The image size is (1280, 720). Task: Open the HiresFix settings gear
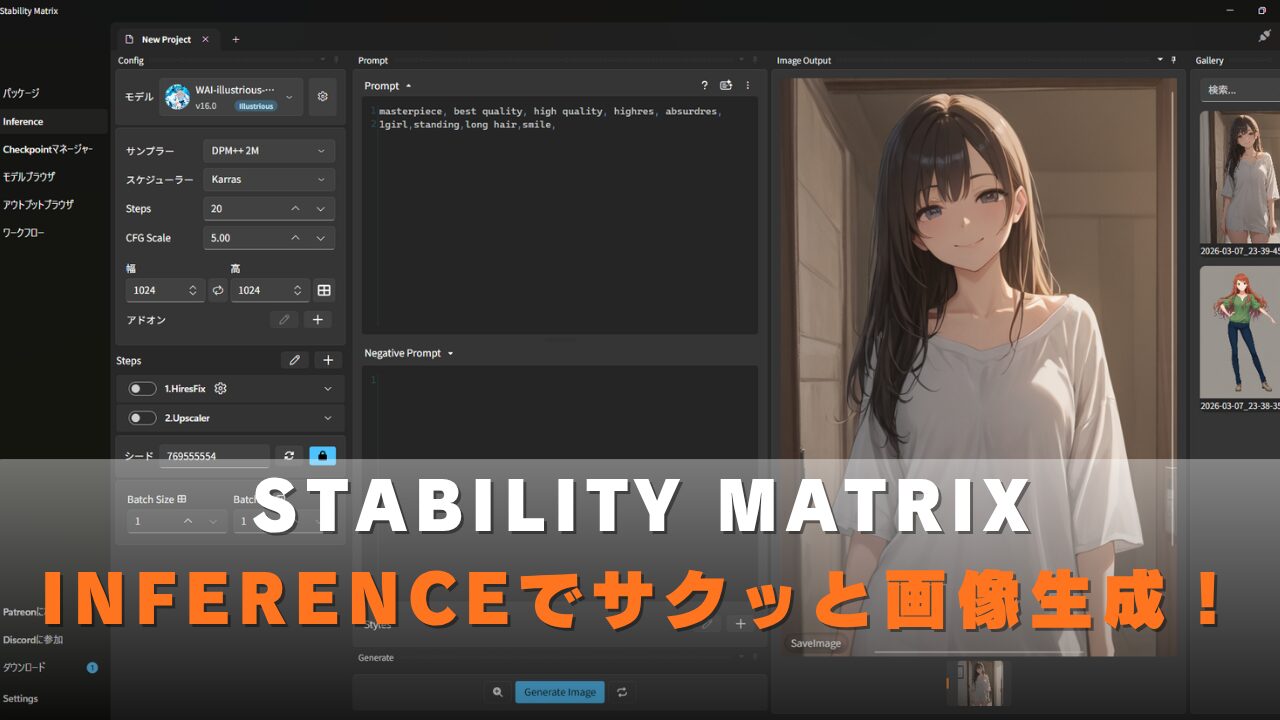pos(221,389)
